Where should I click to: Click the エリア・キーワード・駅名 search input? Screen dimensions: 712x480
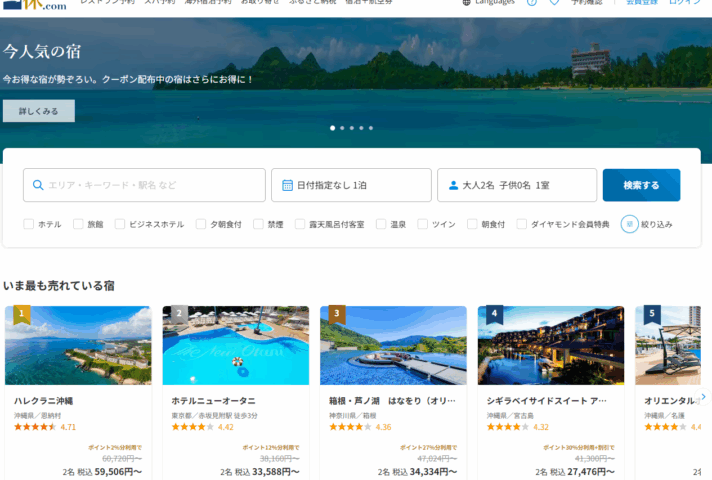144,185
